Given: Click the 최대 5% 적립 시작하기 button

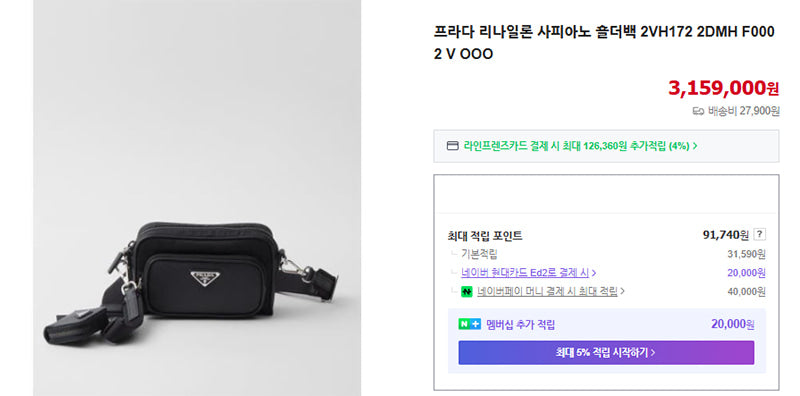Looking at the screenshot, I should pos(606,353).
